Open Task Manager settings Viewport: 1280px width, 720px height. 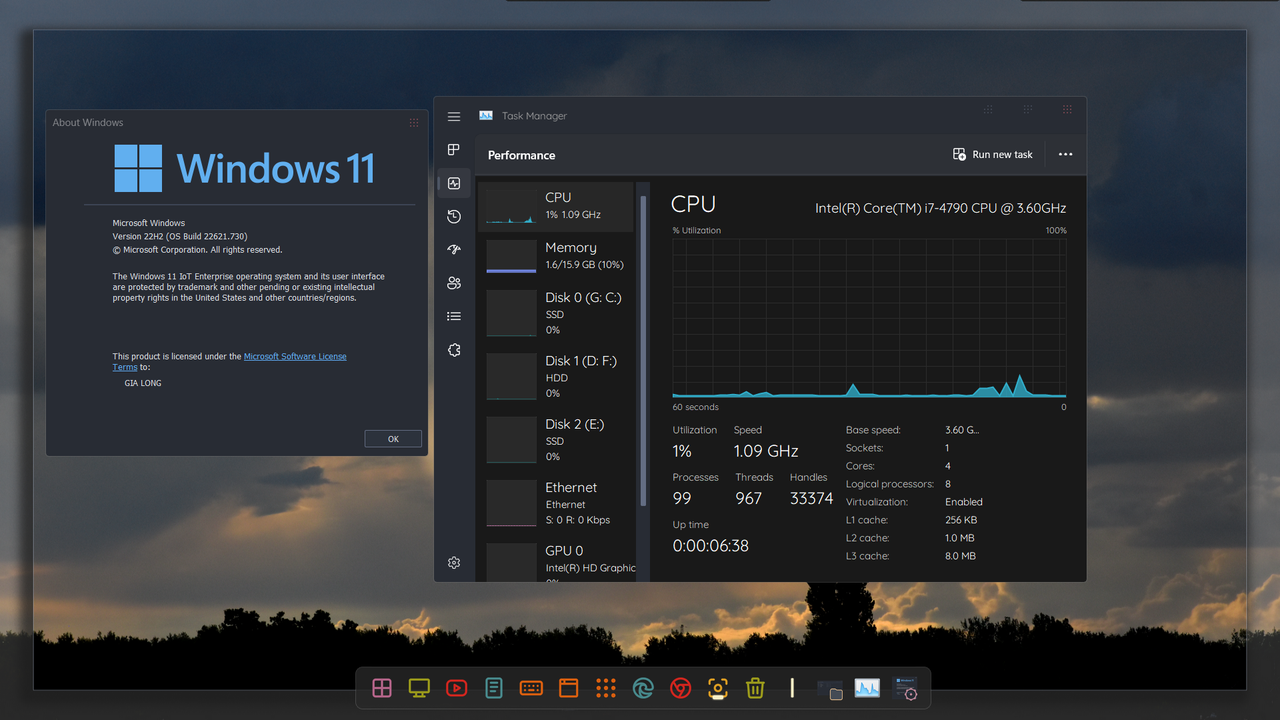(453, 563)
